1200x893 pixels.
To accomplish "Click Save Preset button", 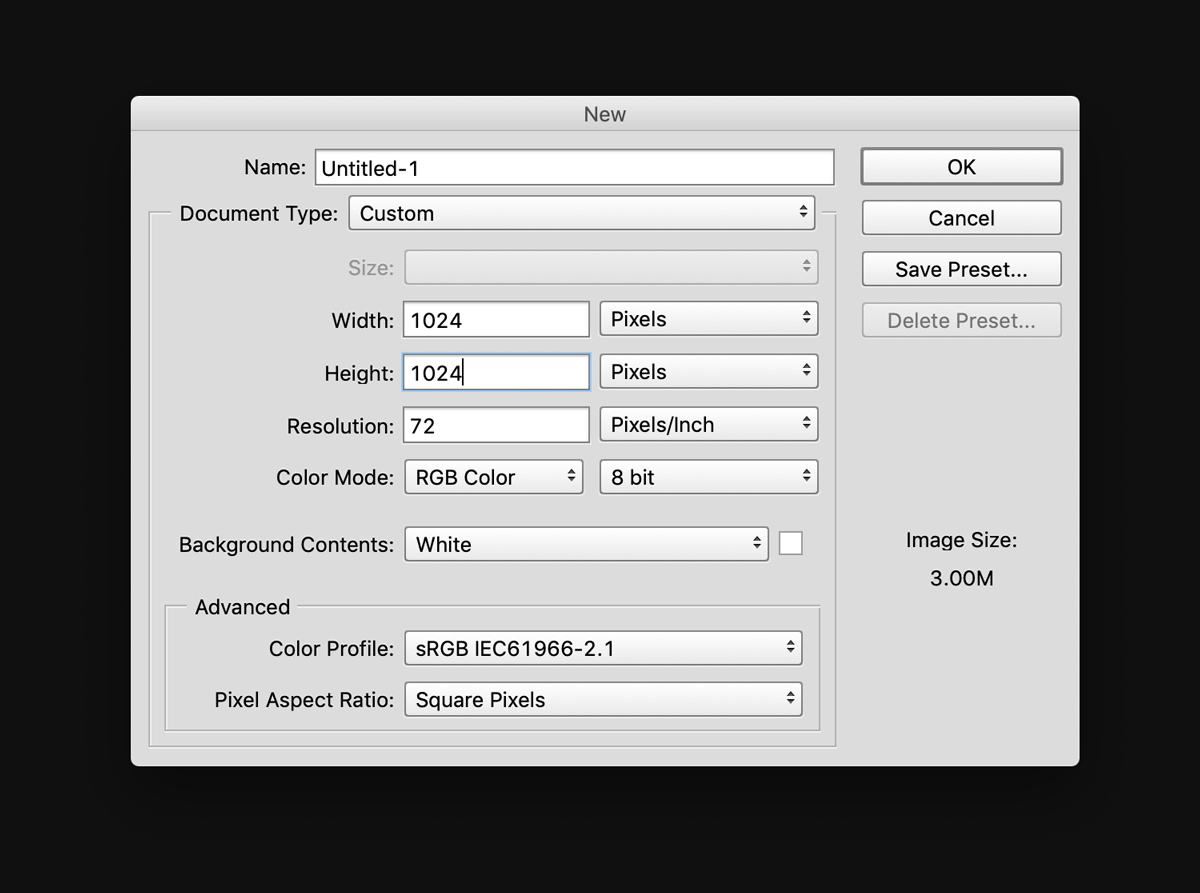I will pyautogui.click(x=961, y=269).
